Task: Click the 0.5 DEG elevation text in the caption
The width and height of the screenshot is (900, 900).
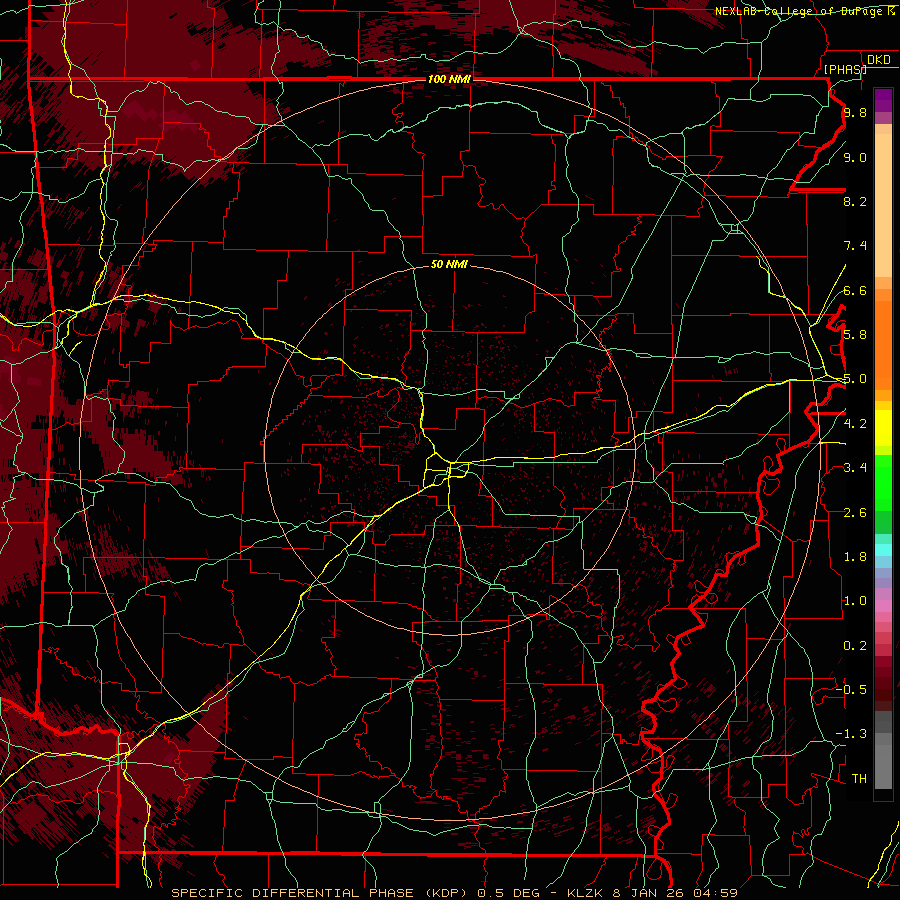Action: click(x=511, y=893)
